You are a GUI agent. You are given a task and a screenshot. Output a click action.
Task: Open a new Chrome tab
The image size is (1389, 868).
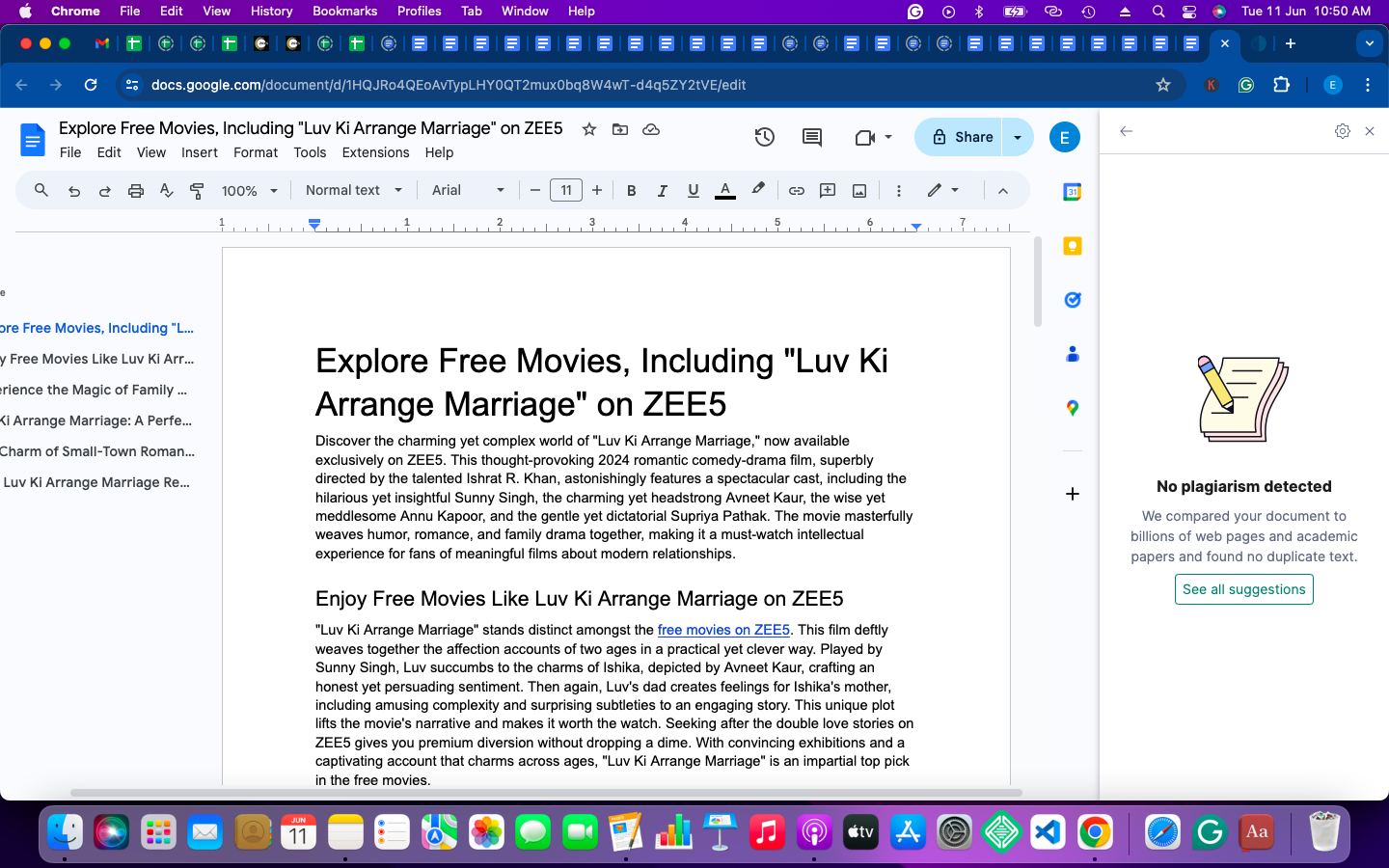[x=1290, y=43]
